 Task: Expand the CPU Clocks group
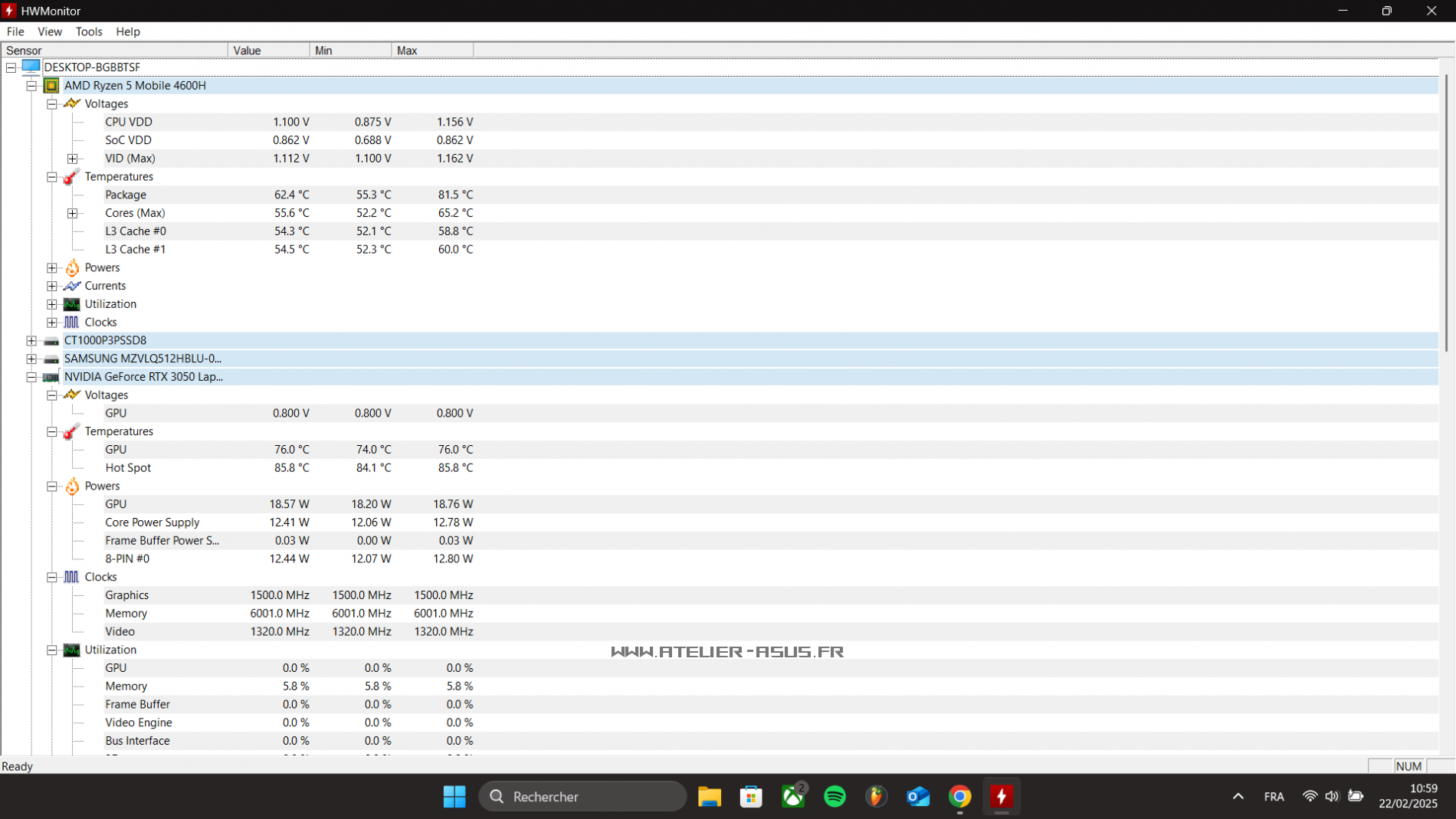click(x=51, y=323)
